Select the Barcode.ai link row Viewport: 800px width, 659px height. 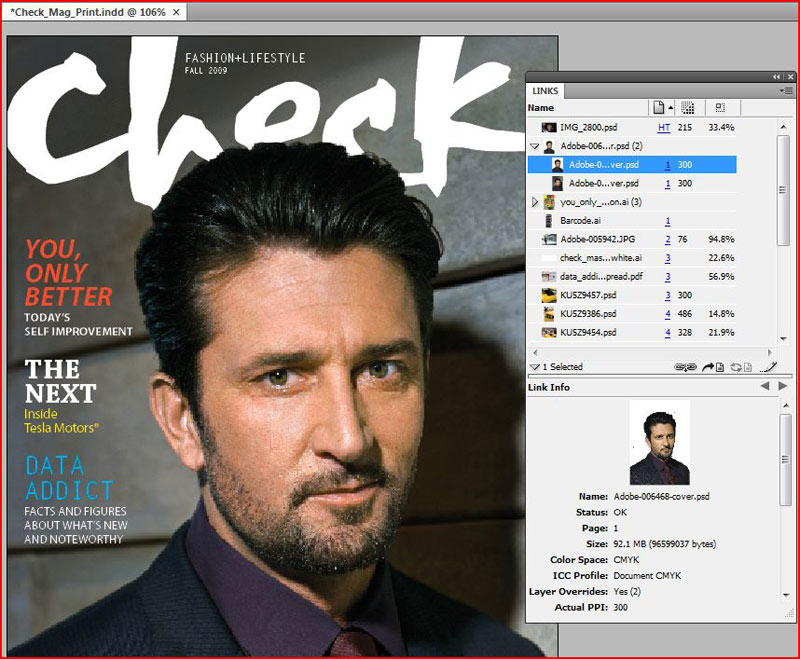[x=632, y=221]
